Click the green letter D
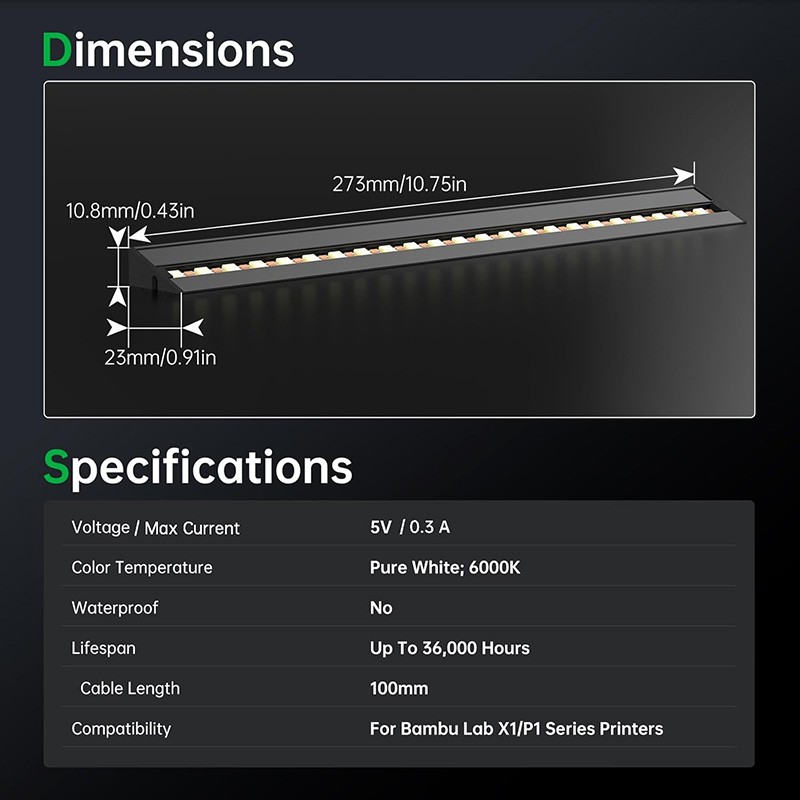Screen dimensions: 800x800 point(57,50)
